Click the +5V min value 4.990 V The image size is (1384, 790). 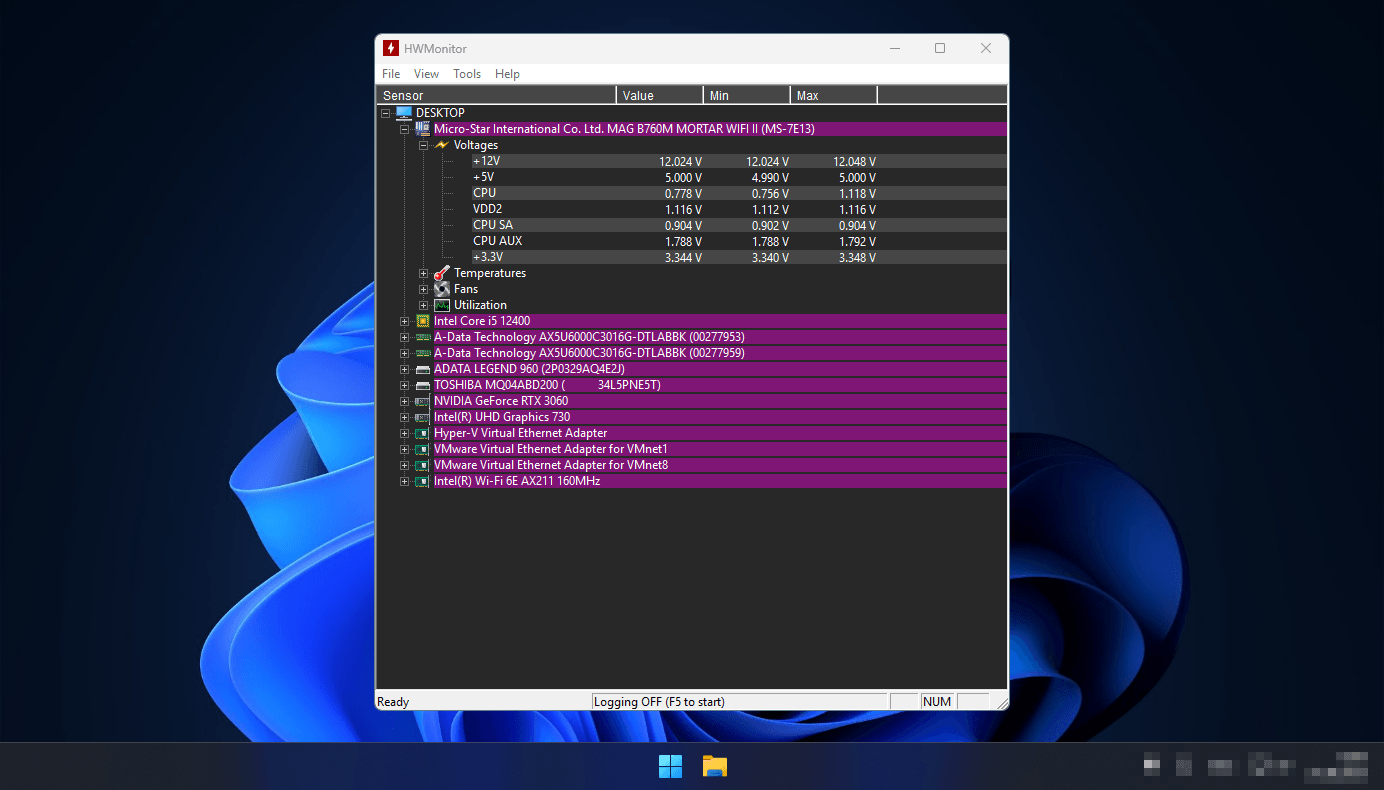tap(770, 177)
